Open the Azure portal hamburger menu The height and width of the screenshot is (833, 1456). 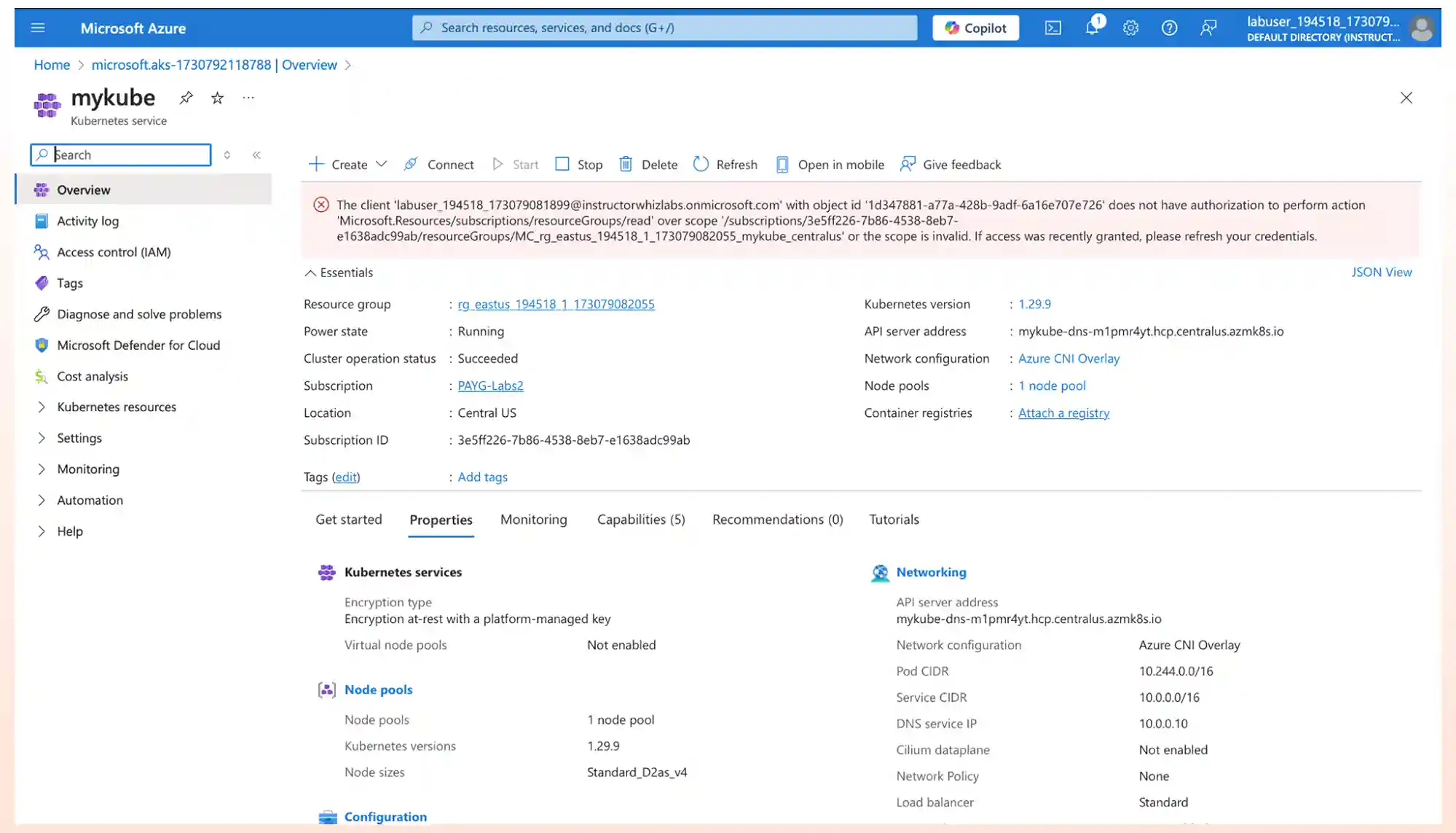[x=38, y=28]
